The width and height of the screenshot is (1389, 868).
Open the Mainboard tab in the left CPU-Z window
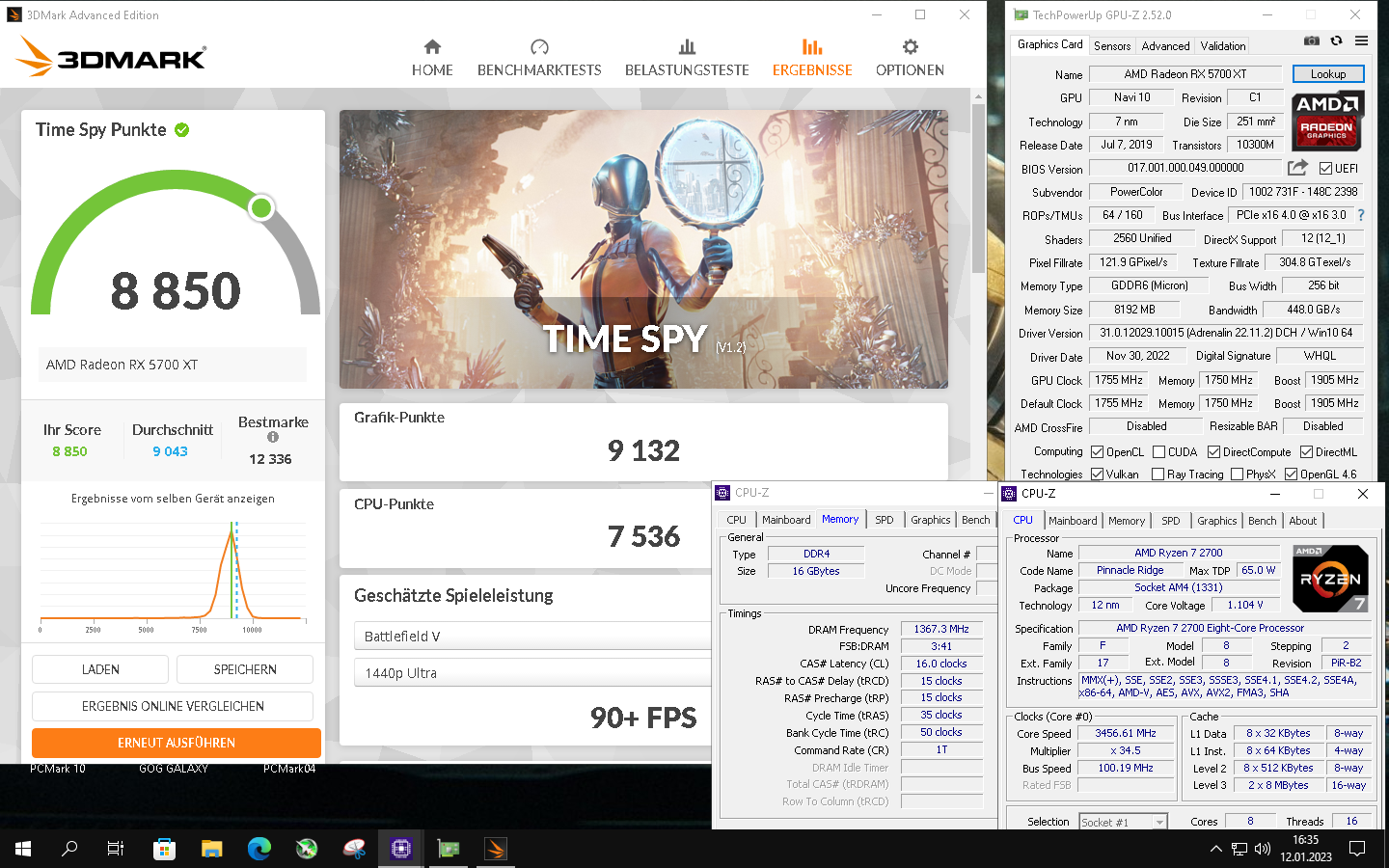tap(786, 520)
